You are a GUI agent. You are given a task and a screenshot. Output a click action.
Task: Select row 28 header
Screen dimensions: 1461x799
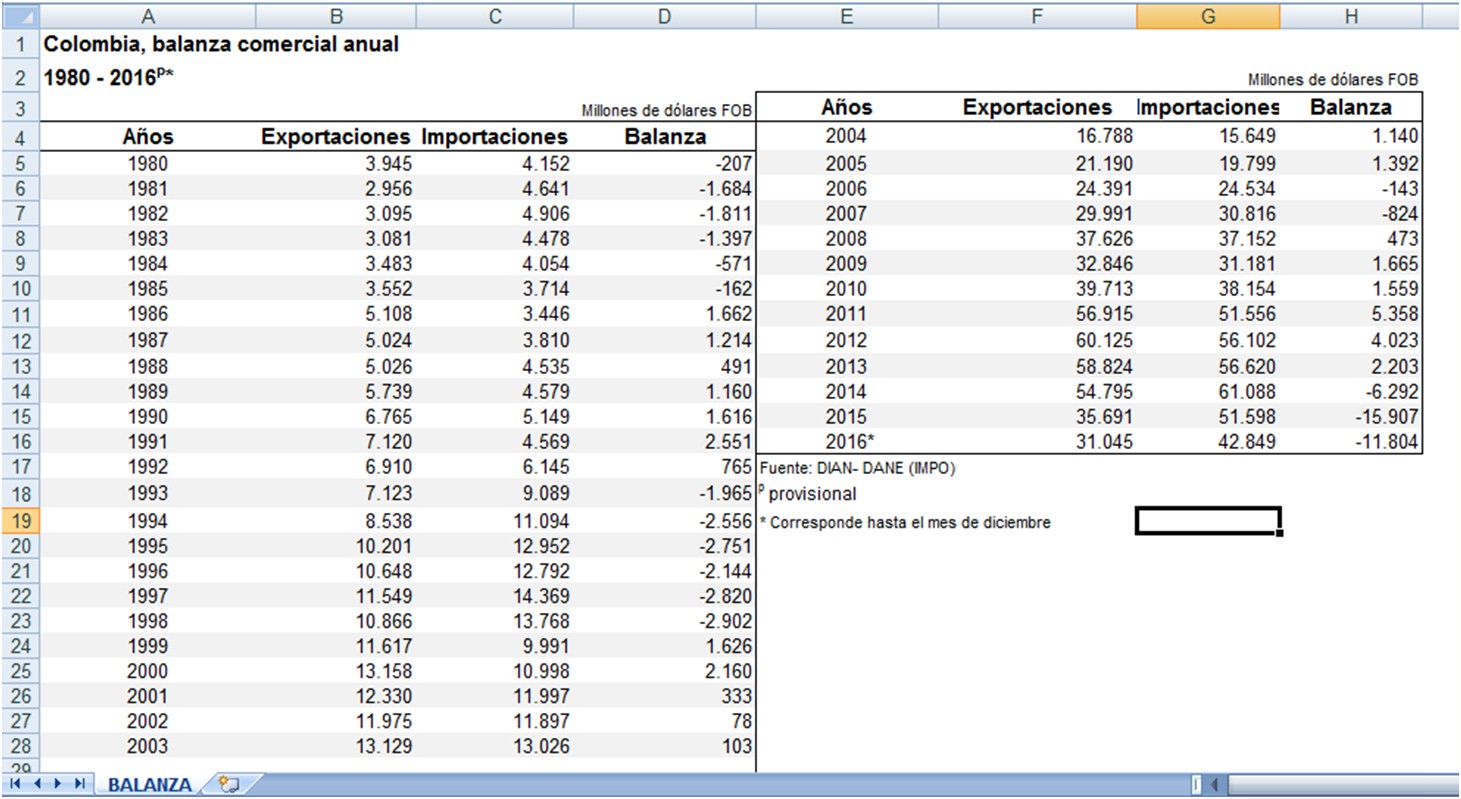21,746
